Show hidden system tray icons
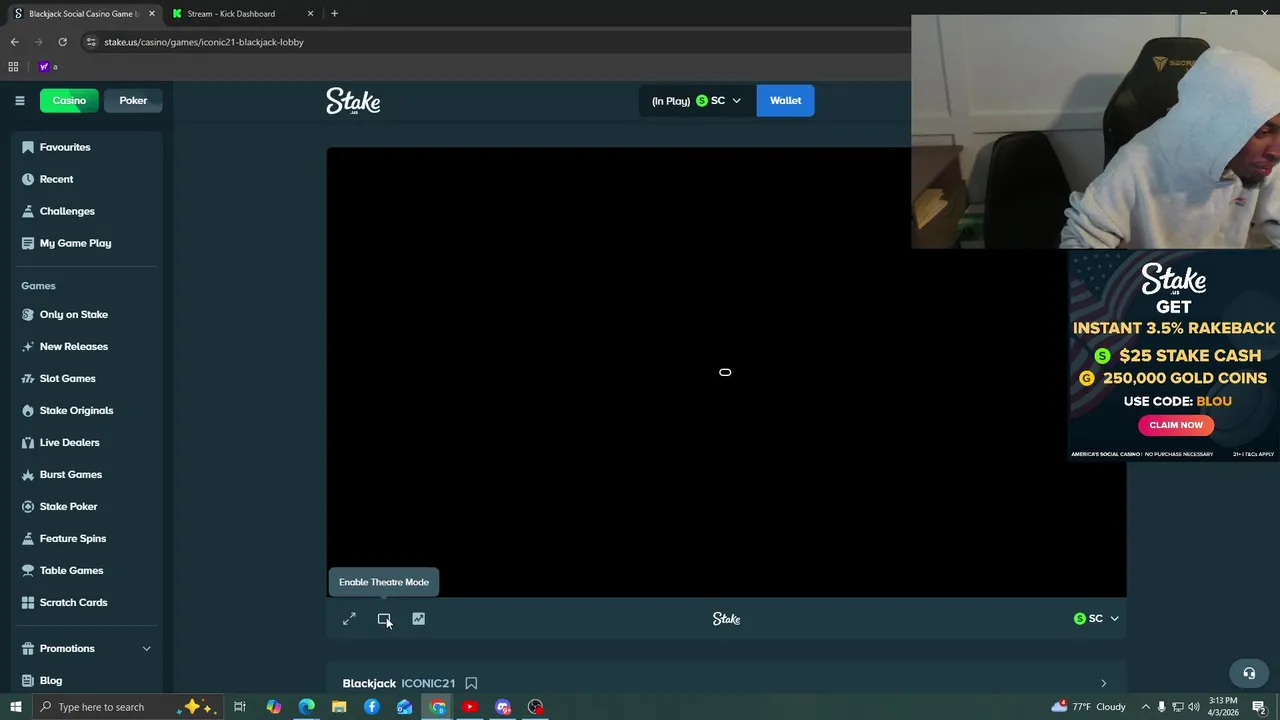 click(x=1146, y=707)
